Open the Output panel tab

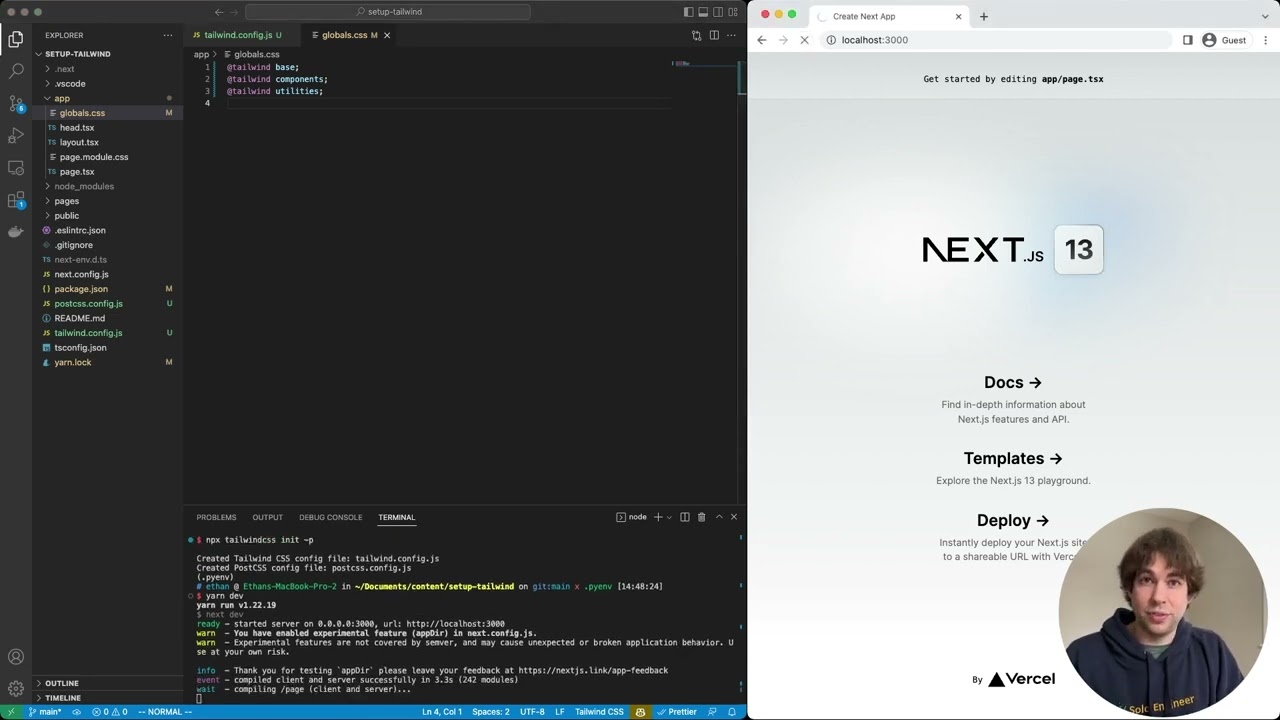tap(267, 517)
